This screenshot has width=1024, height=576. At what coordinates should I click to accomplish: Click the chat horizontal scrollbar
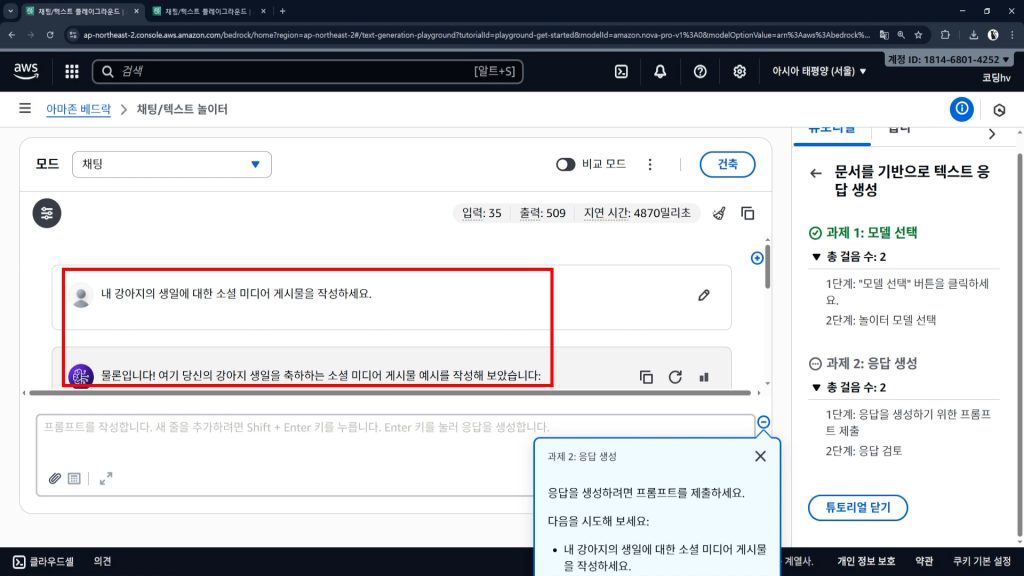tap(390, 393)
